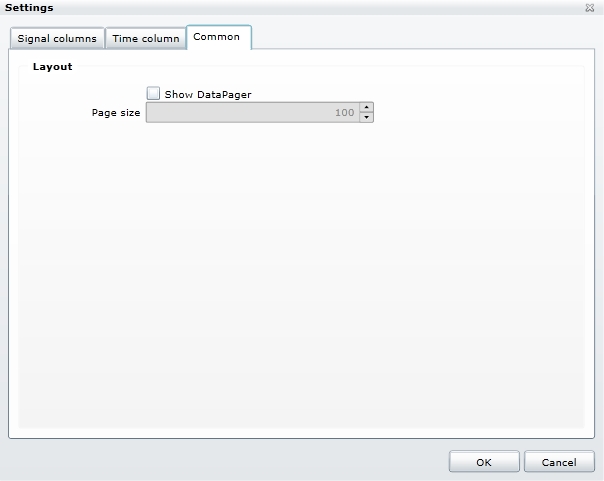Click blank area right of the Common tab

[x=420, y=37]
